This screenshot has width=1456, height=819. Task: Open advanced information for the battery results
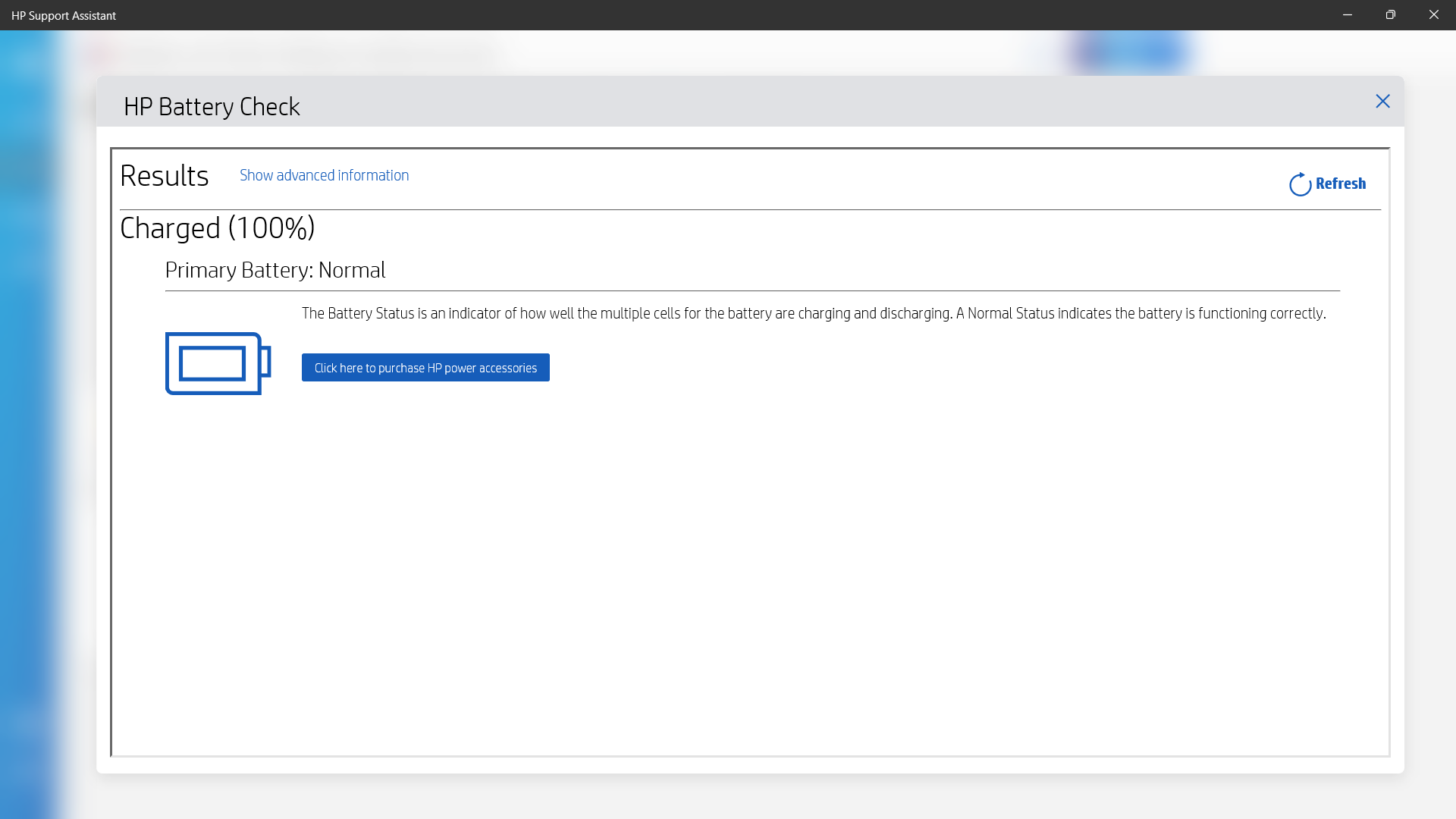(x=323, y=175)
